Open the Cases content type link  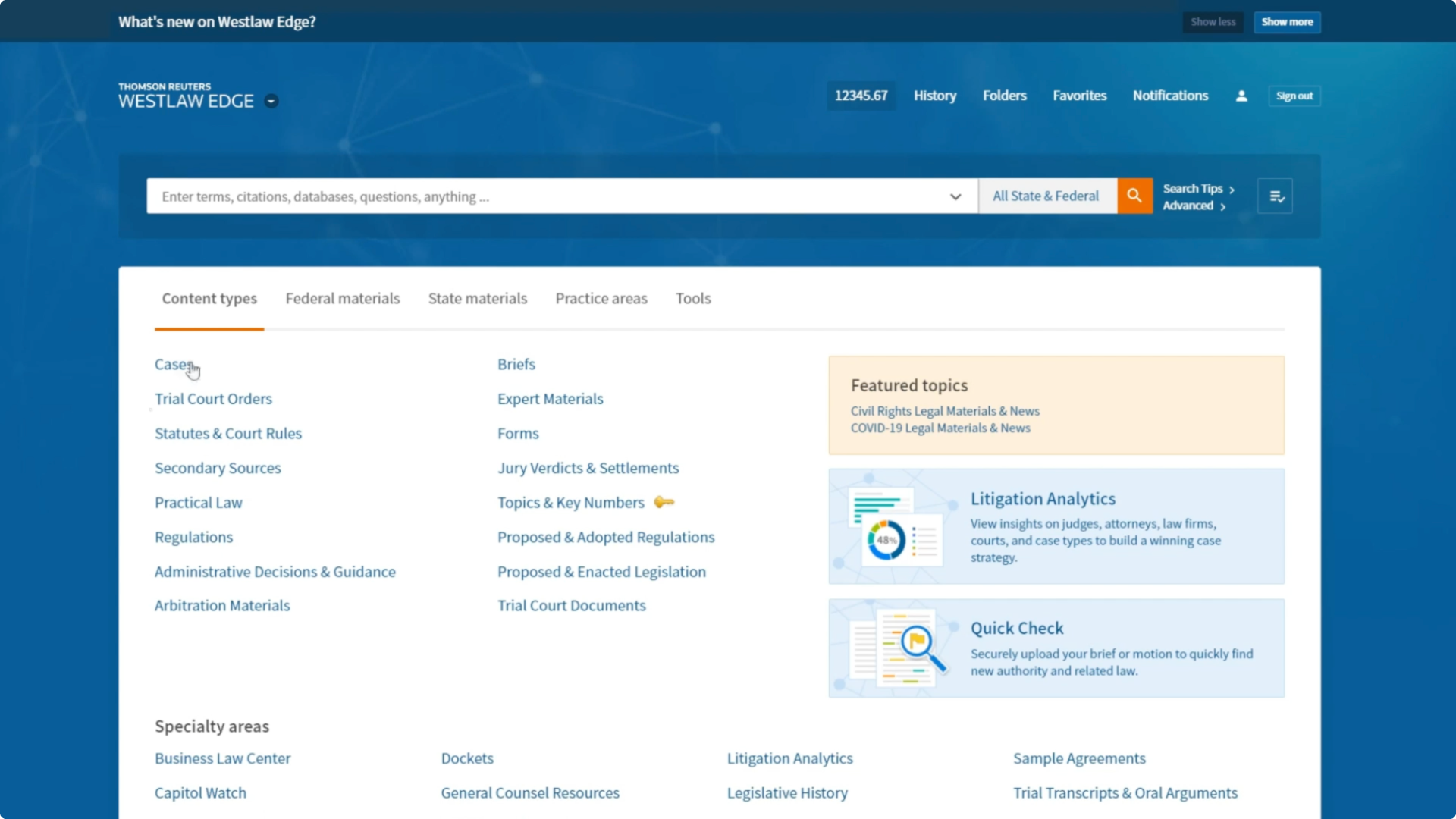172,364
